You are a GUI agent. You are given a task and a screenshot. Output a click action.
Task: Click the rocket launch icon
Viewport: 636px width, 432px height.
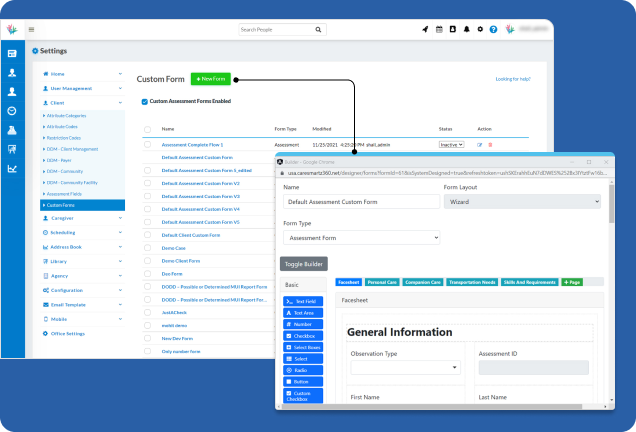coord(425,30)
